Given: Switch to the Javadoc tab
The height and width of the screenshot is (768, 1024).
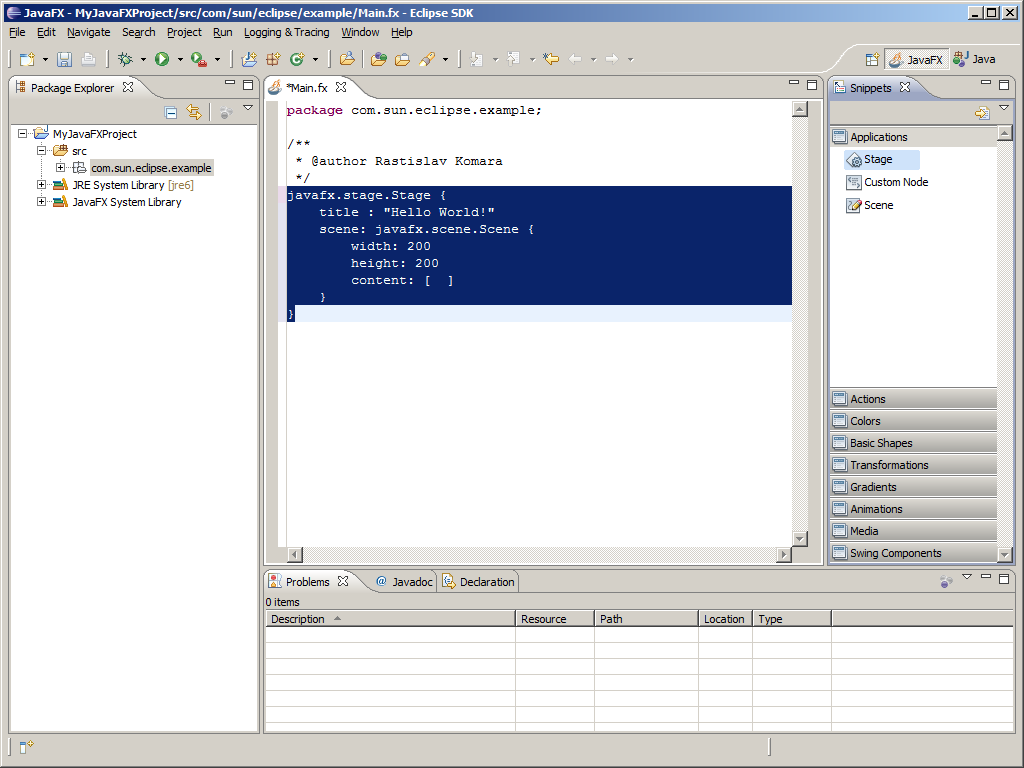Looking at the screenshot, I should tap(404, 582).
